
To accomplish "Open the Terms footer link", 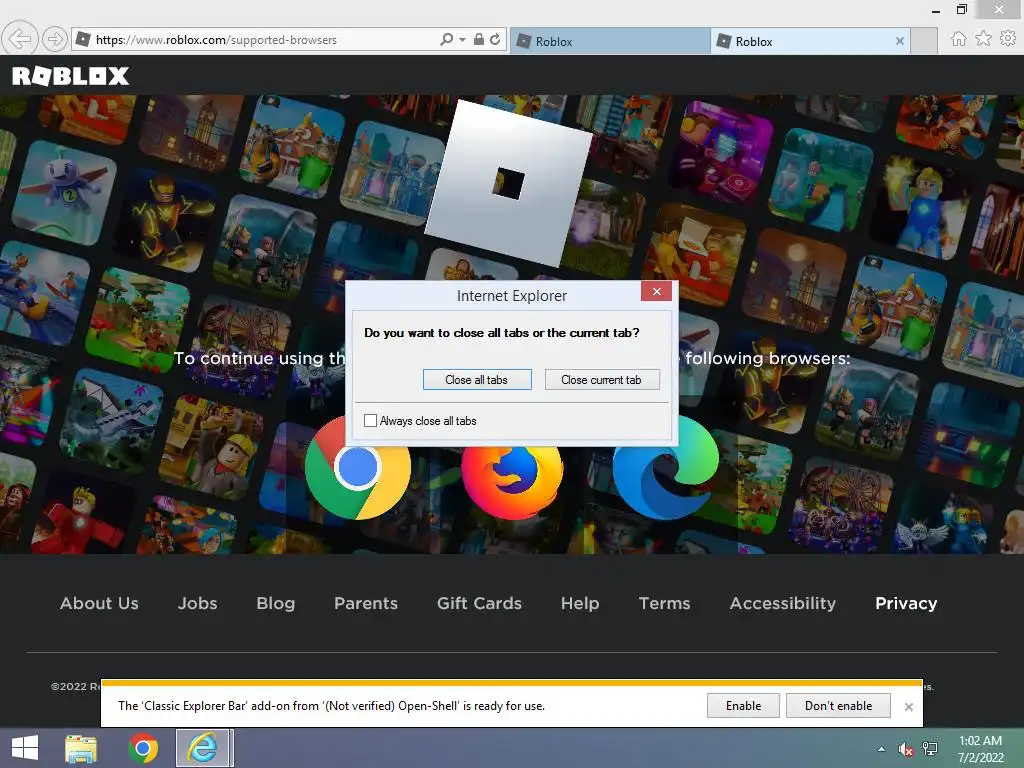I will pyautogui.click(x=664, y=603).
